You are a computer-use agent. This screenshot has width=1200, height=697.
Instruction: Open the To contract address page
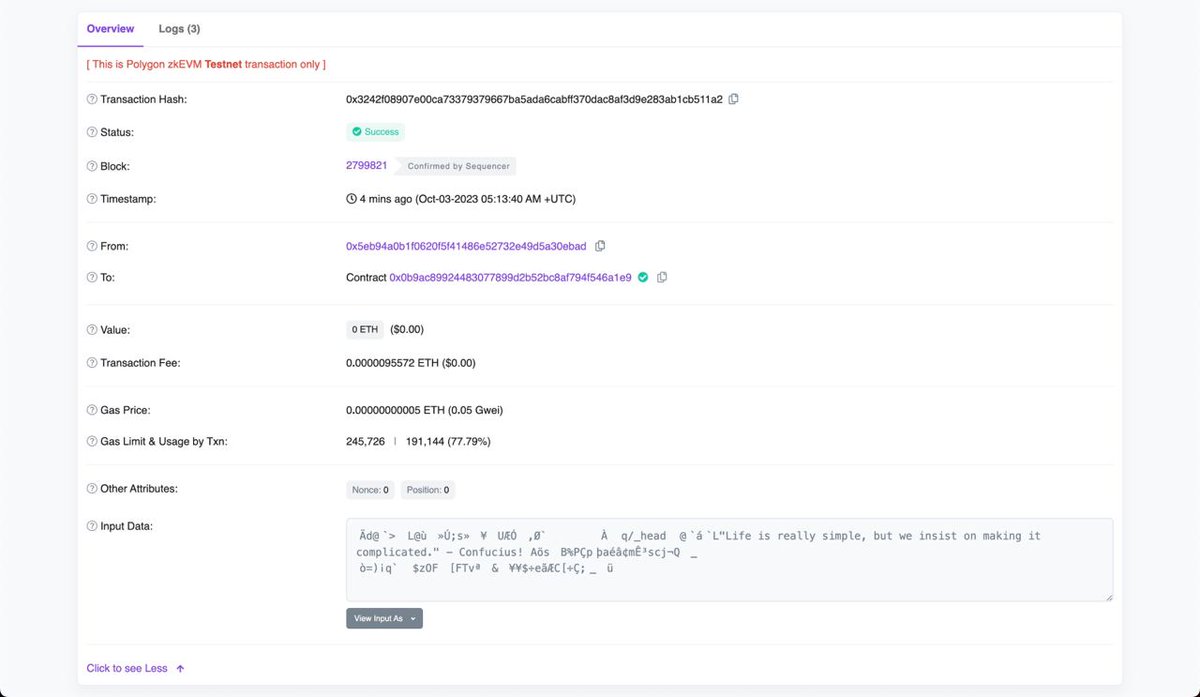point(512,278)
